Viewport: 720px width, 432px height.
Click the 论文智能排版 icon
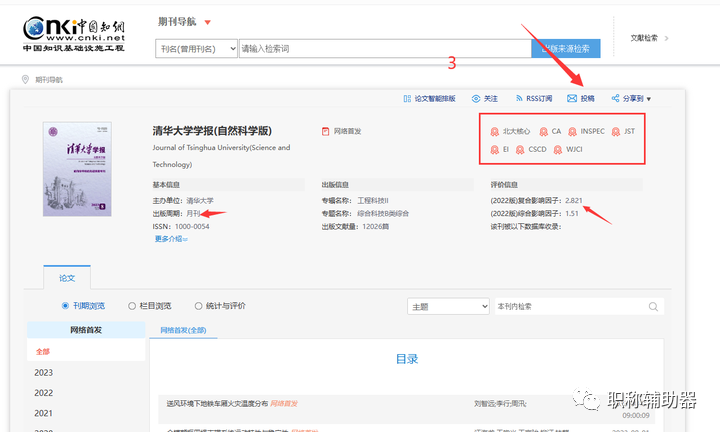[407, 99]
